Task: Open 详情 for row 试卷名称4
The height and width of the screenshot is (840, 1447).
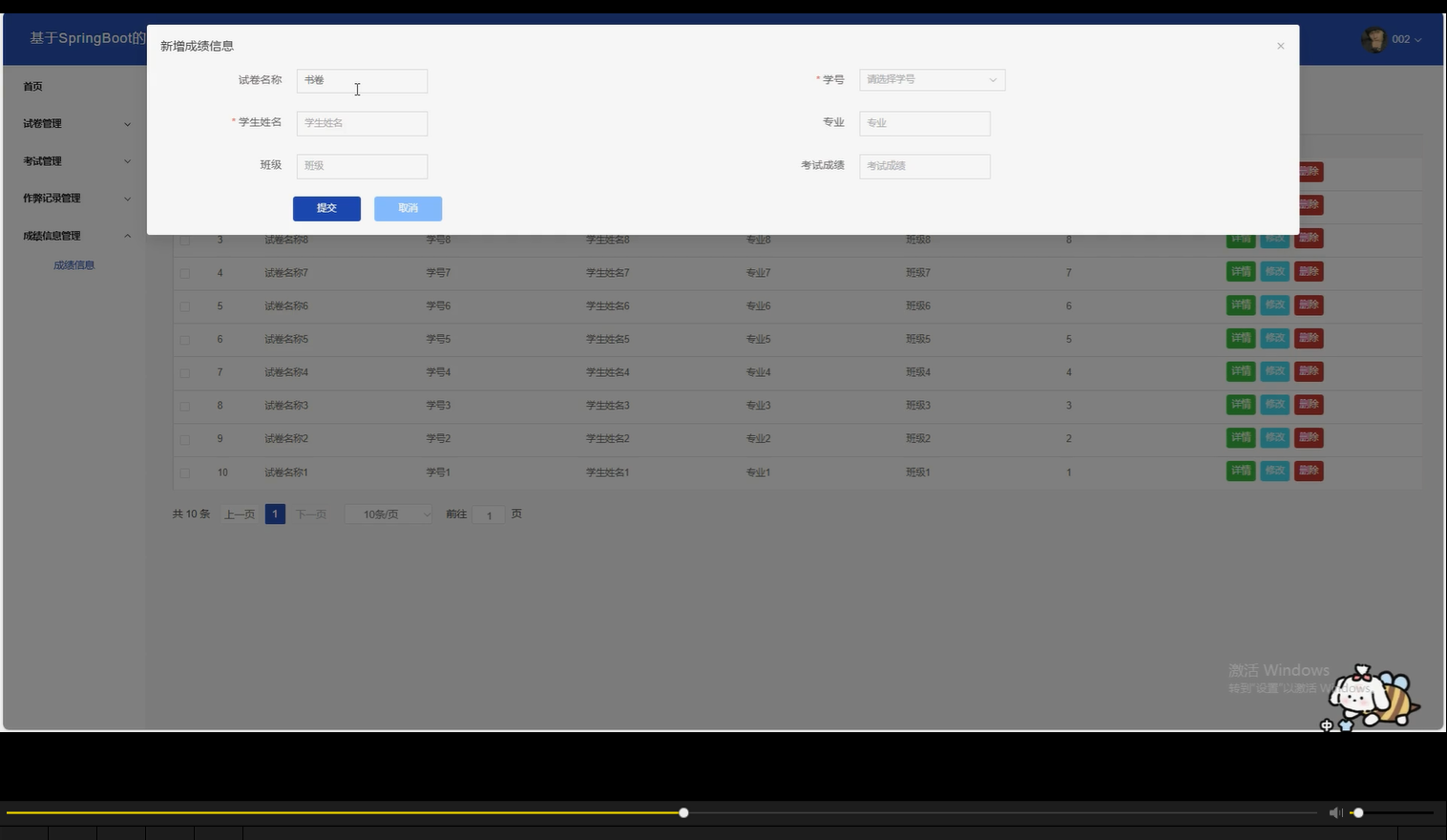Action: point(1241,371)
